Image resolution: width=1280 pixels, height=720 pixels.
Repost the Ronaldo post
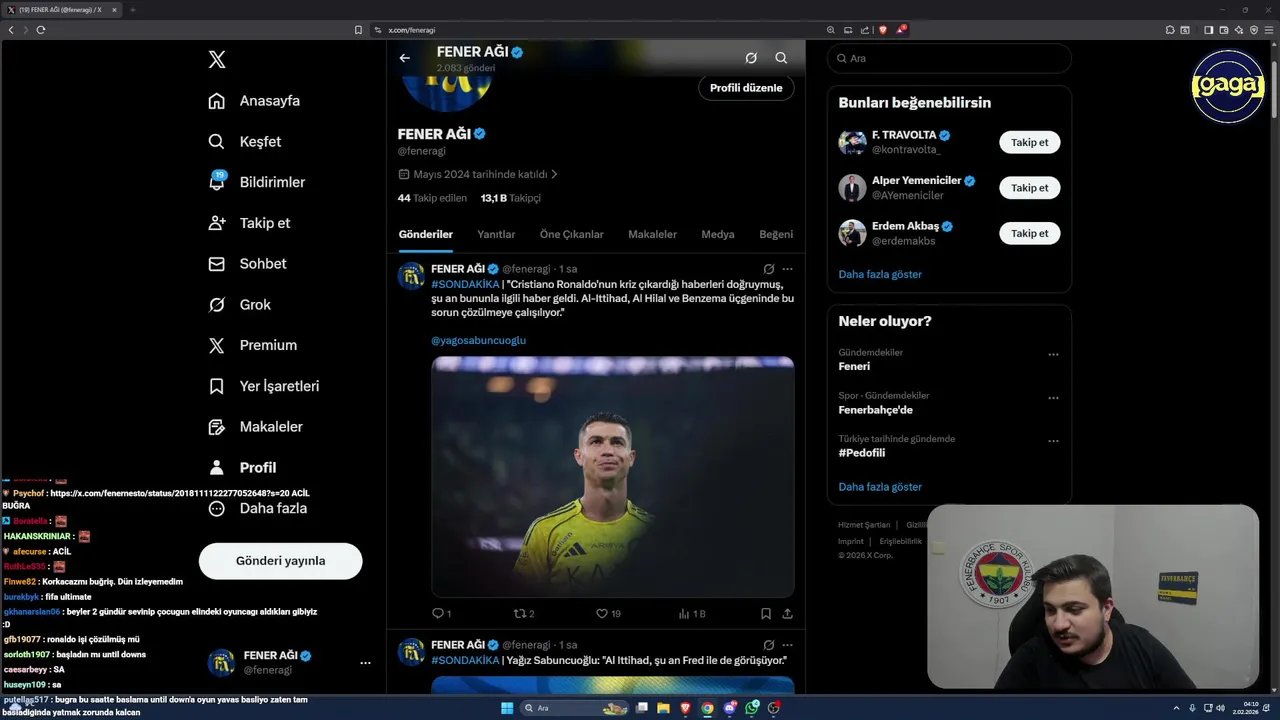point(523,613)
